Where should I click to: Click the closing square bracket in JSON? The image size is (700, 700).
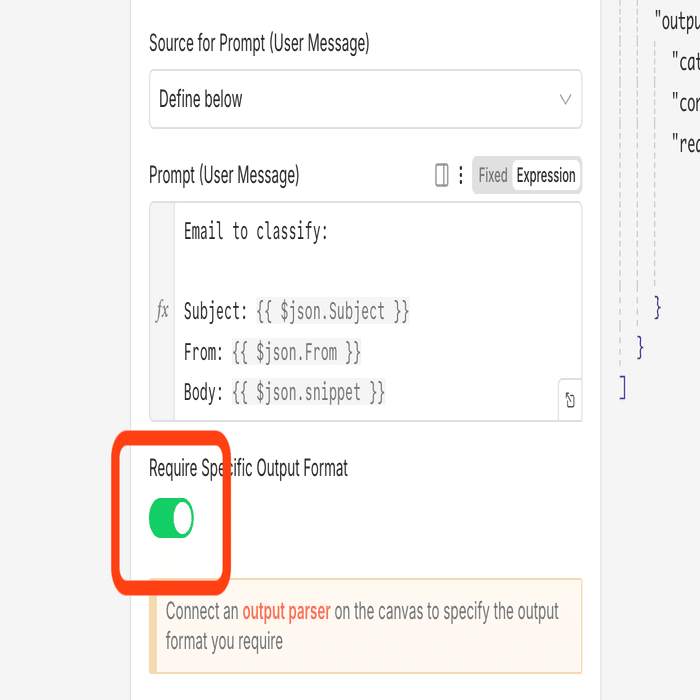pos(622,387)
